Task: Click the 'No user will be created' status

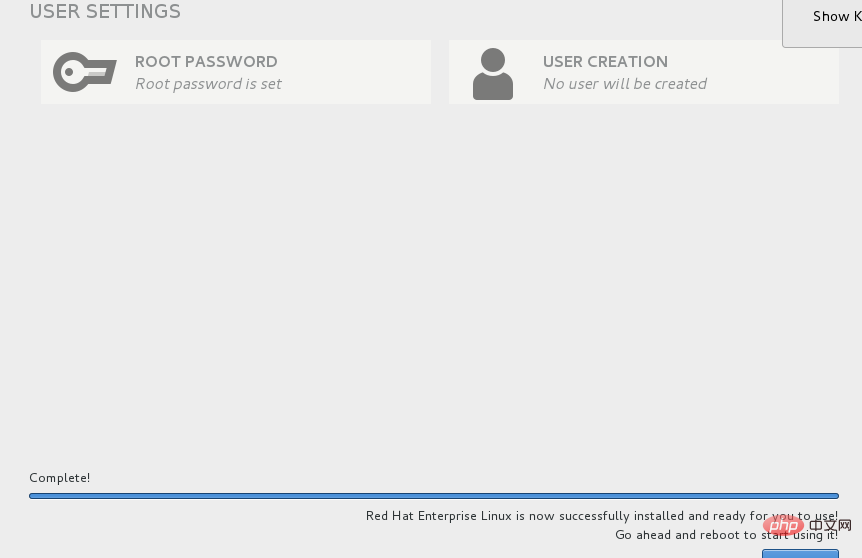Action: (x=625, y=84)
